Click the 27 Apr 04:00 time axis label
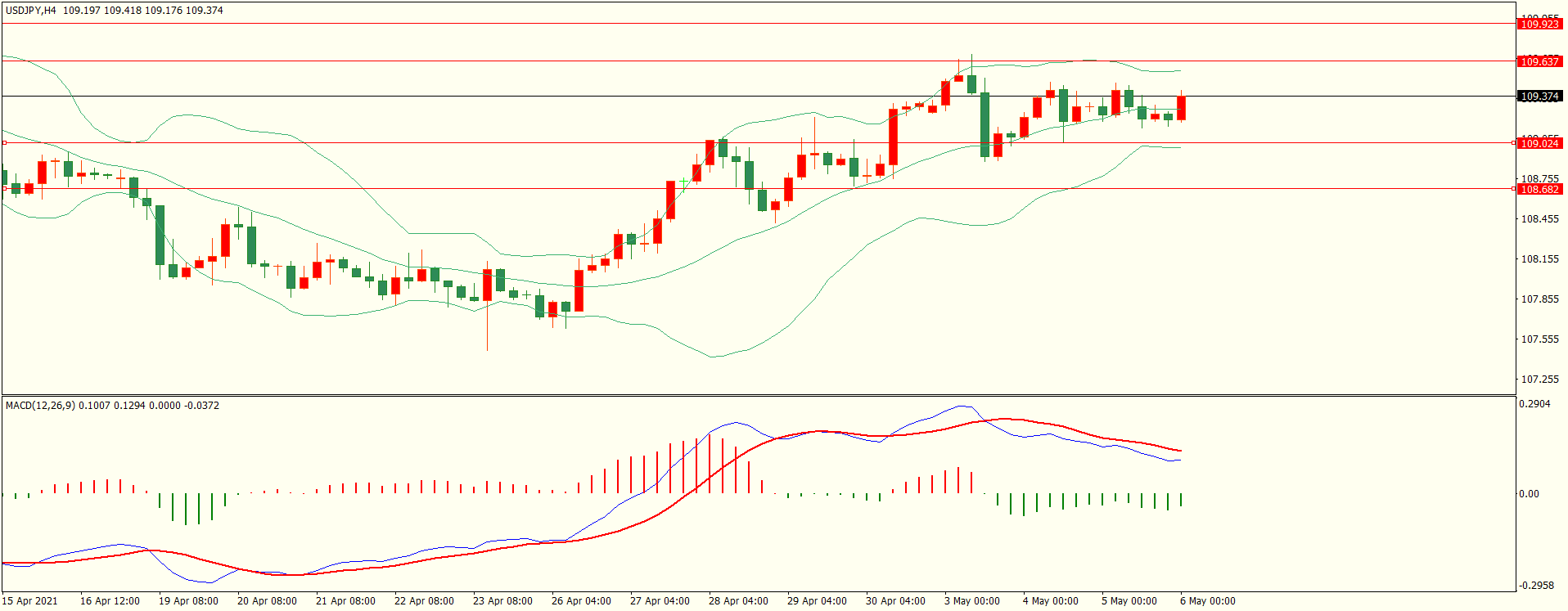1568x611 pixels. click(660, 601)
